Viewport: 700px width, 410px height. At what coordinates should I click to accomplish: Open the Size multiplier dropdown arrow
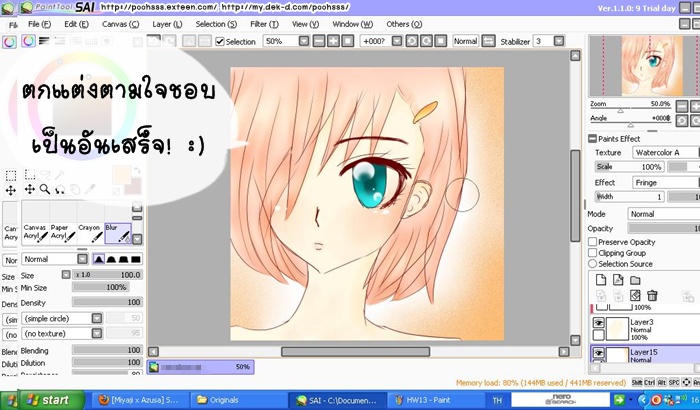point(66,275)
